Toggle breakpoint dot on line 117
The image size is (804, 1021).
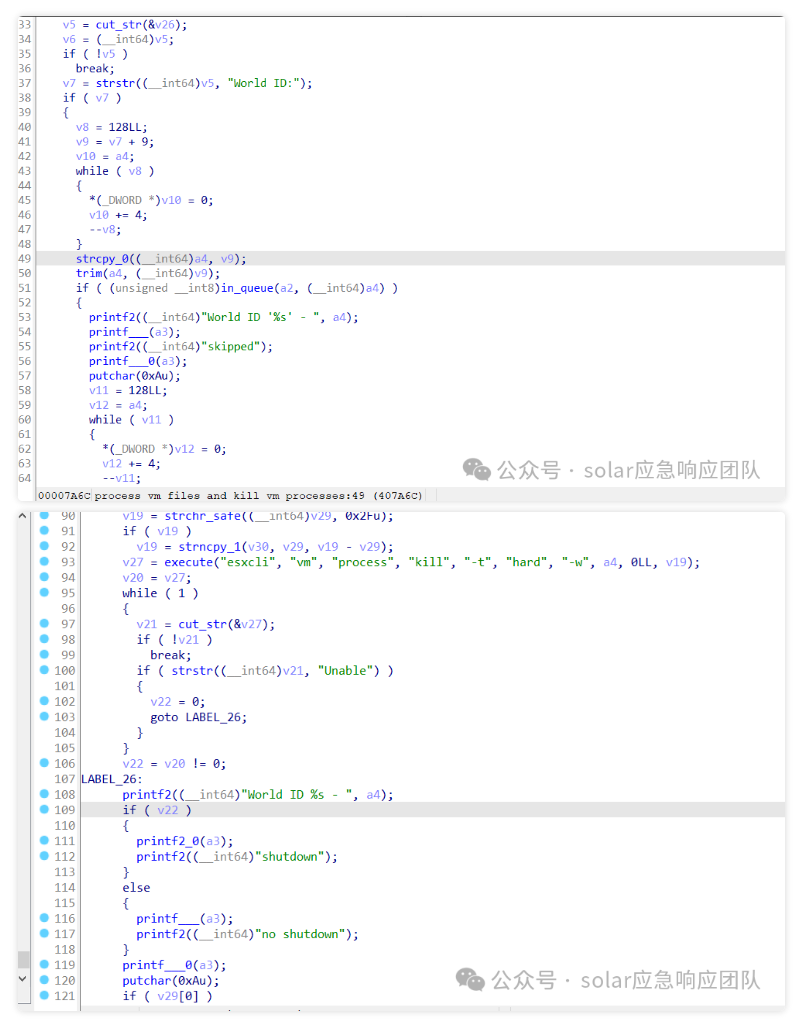pos(44,933)
